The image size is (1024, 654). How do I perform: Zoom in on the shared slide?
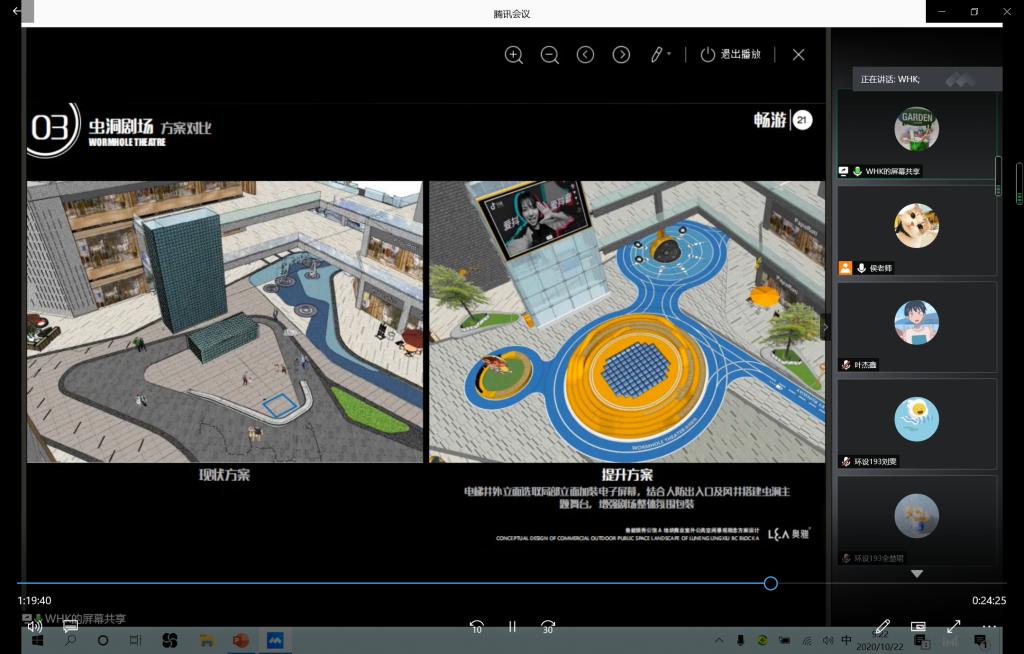point(514,55)
